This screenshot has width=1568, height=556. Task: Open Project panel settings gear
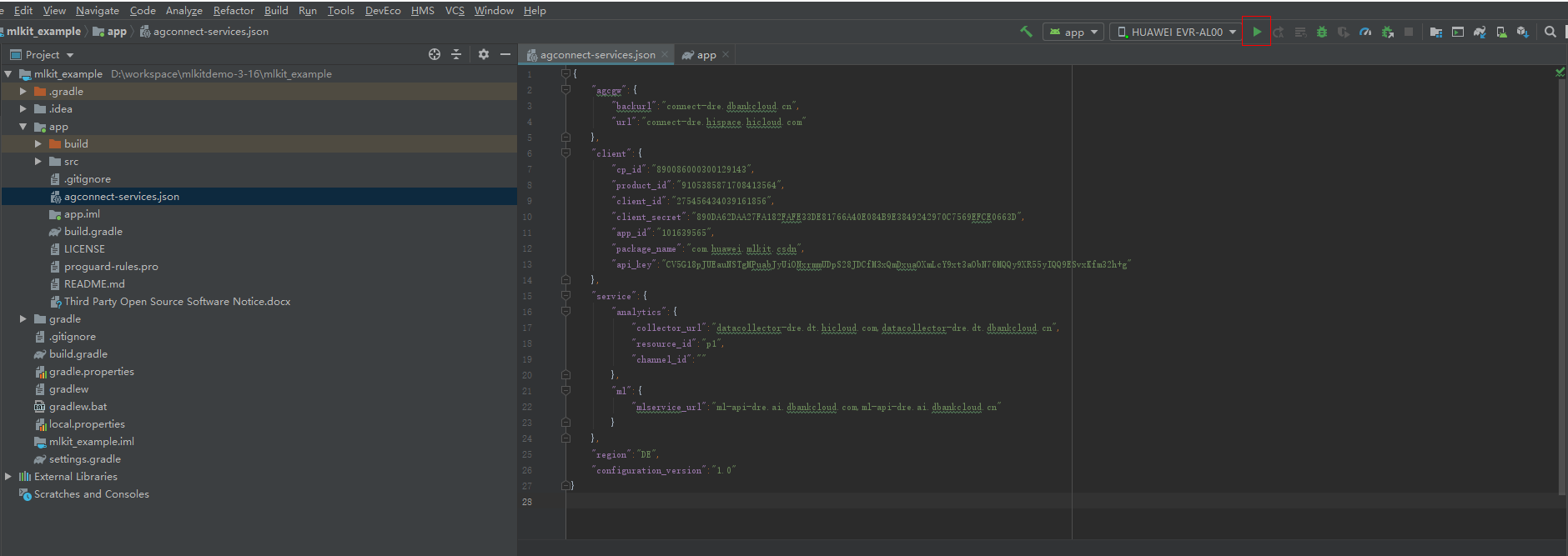point(484,54)
